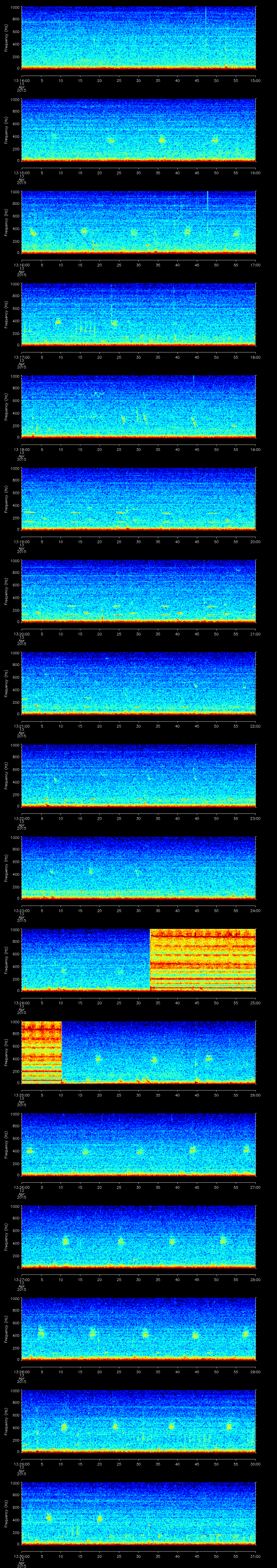Click the "27:00" end time label

[x=255, y=1186]
